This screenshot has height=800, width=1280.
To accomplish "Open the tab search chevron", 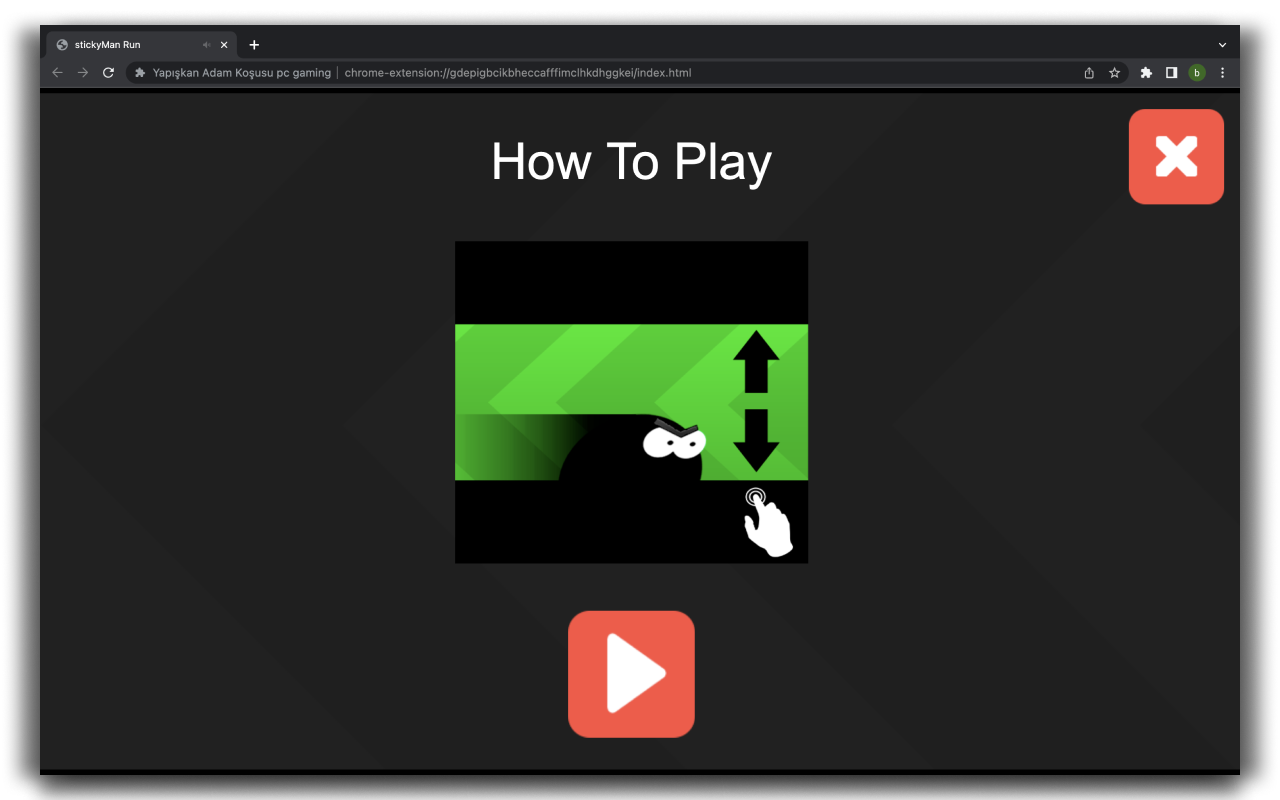I will point(1222,44).
